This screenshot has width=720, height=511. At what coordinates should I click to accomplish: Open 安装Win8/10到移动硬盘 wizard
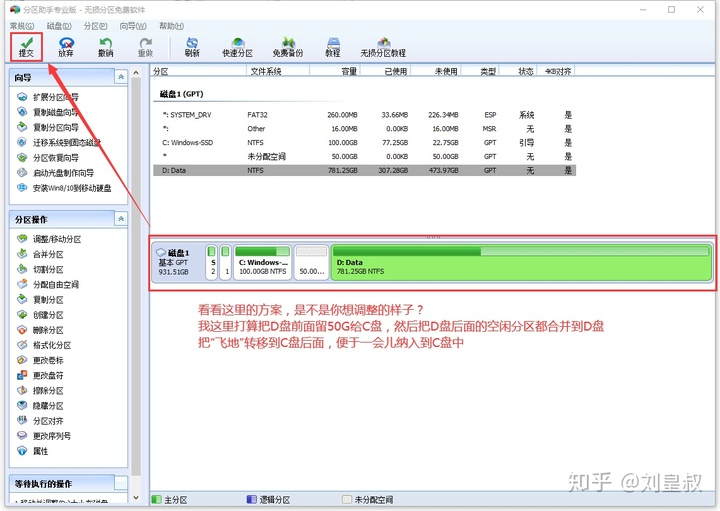pos(64,188)
